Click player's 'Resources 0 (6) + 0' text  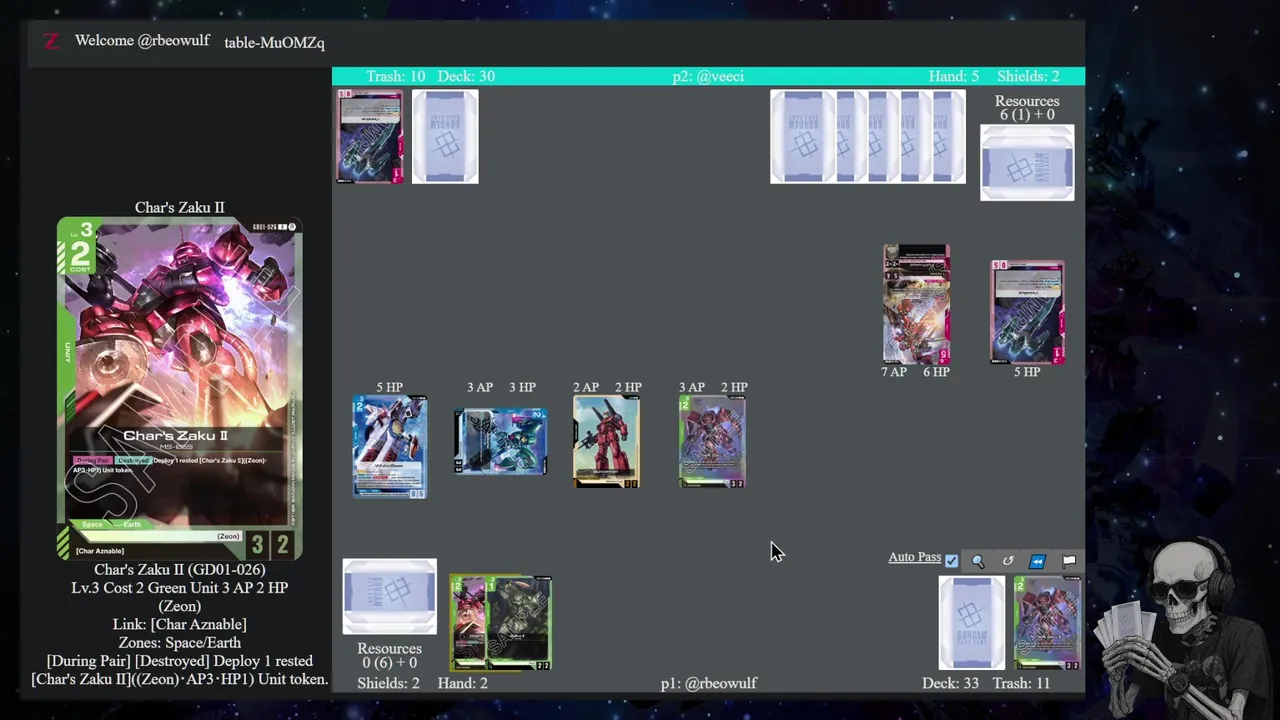coord(389,655)
